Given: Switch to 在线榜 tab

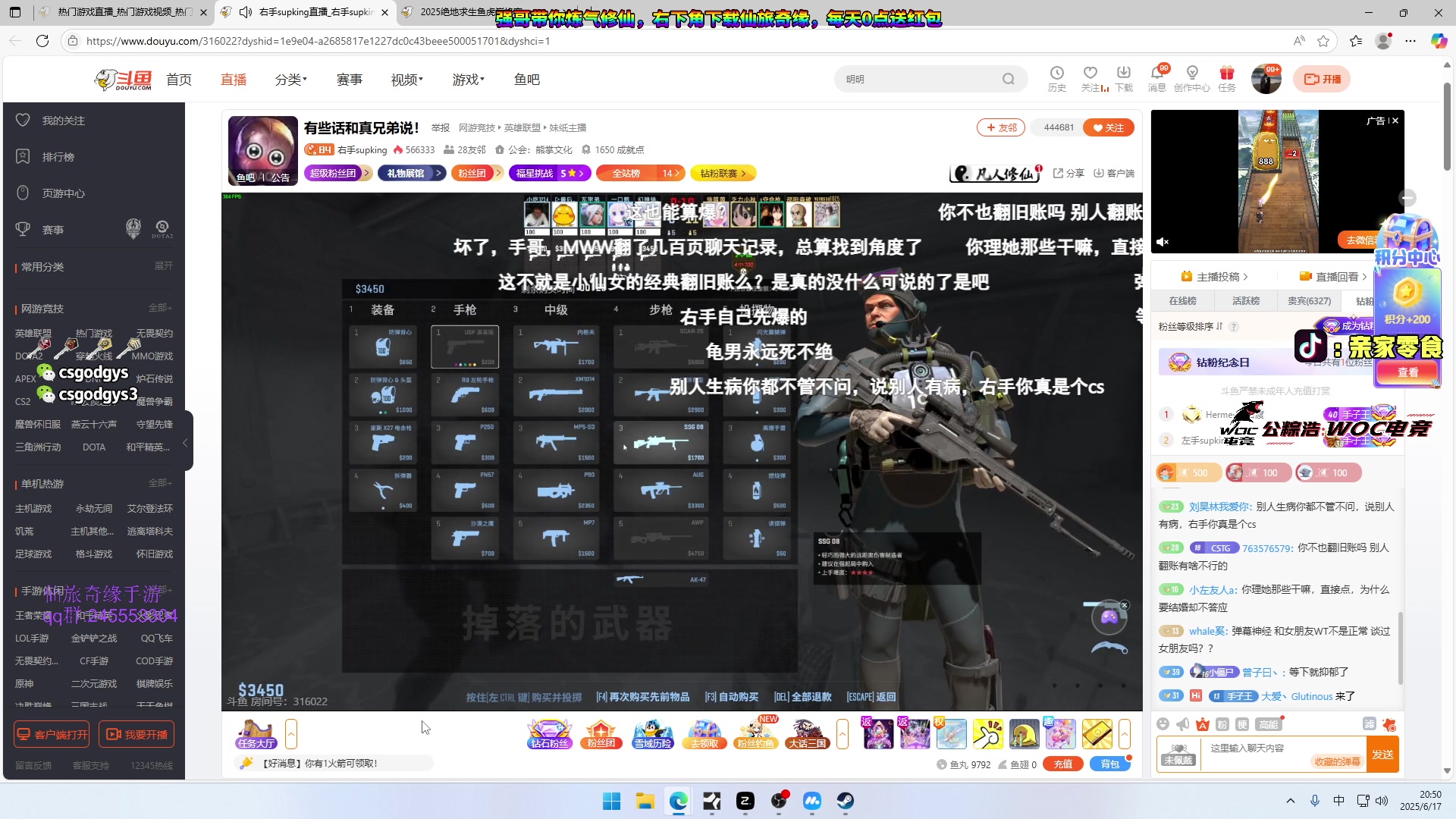Looking at the screenshot, I should click(x=1182, y=301).
